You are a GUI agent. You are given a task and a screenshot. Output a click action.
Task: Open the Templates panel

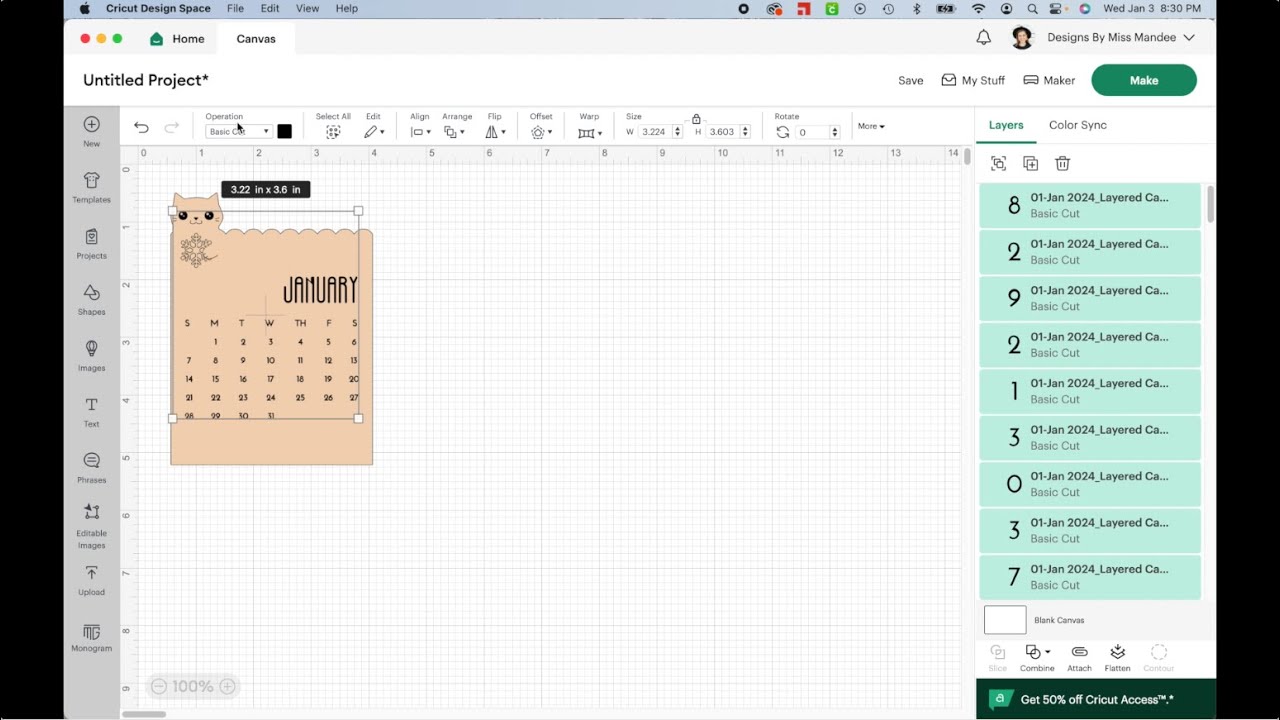tap(91, 186)
